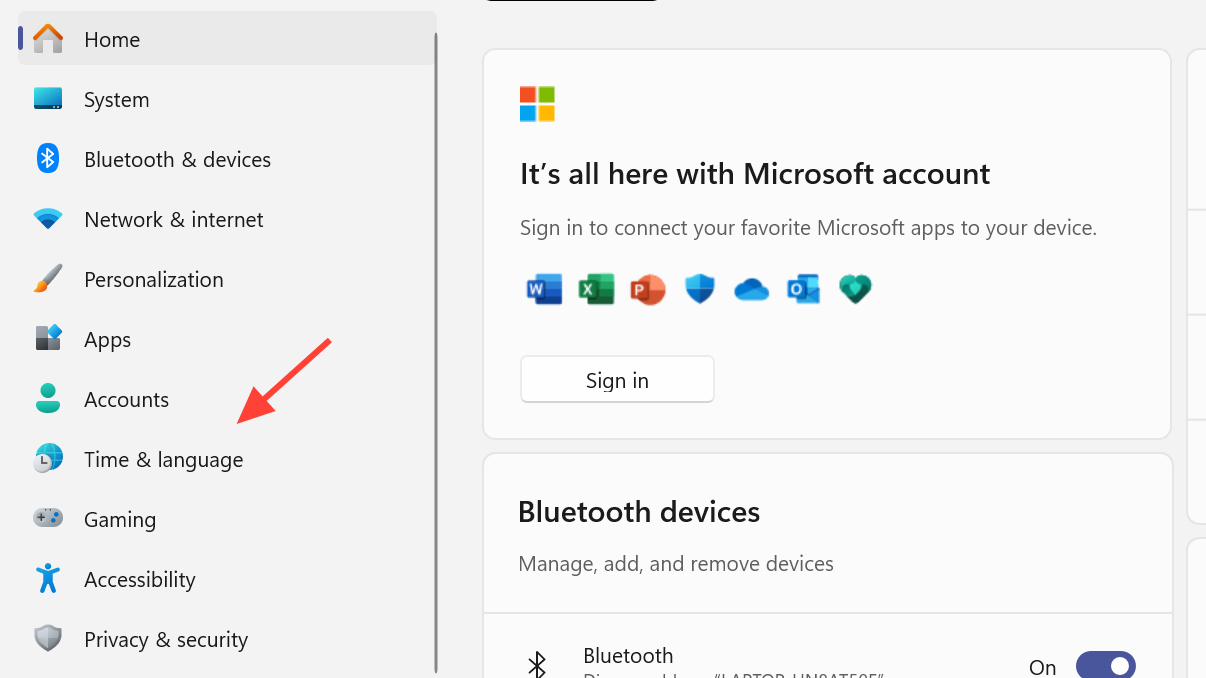Click the Bluetooth symbol in the Bluetooth row
Screen dimensions: 1206x678
[537, 664]
